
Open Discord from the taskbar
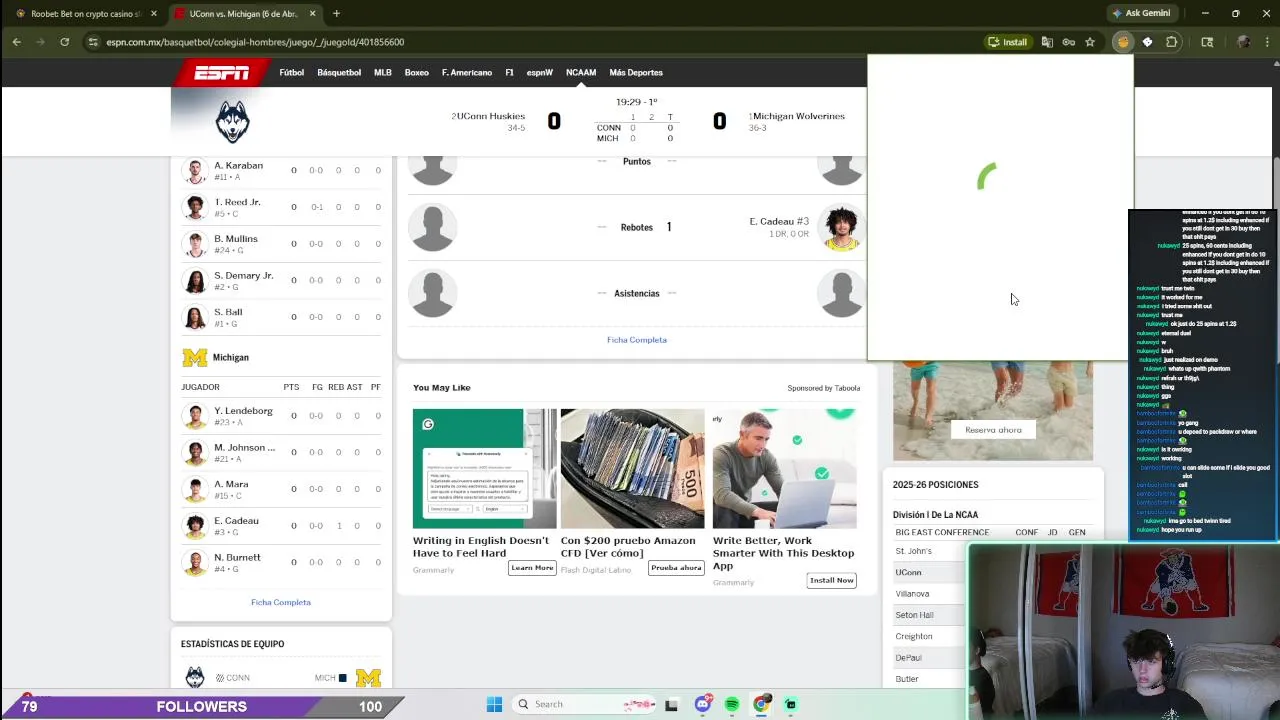[x=703, y=704]
